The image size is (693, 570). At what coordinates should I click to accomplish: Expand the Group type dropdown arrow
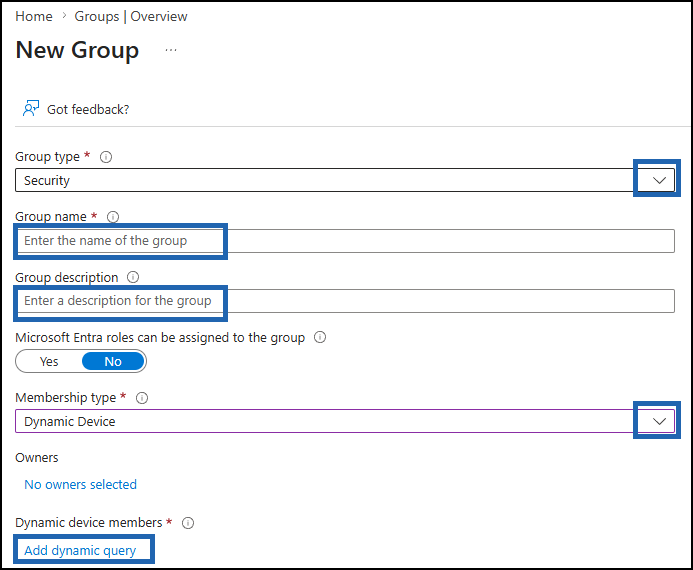tap(659, 180)
